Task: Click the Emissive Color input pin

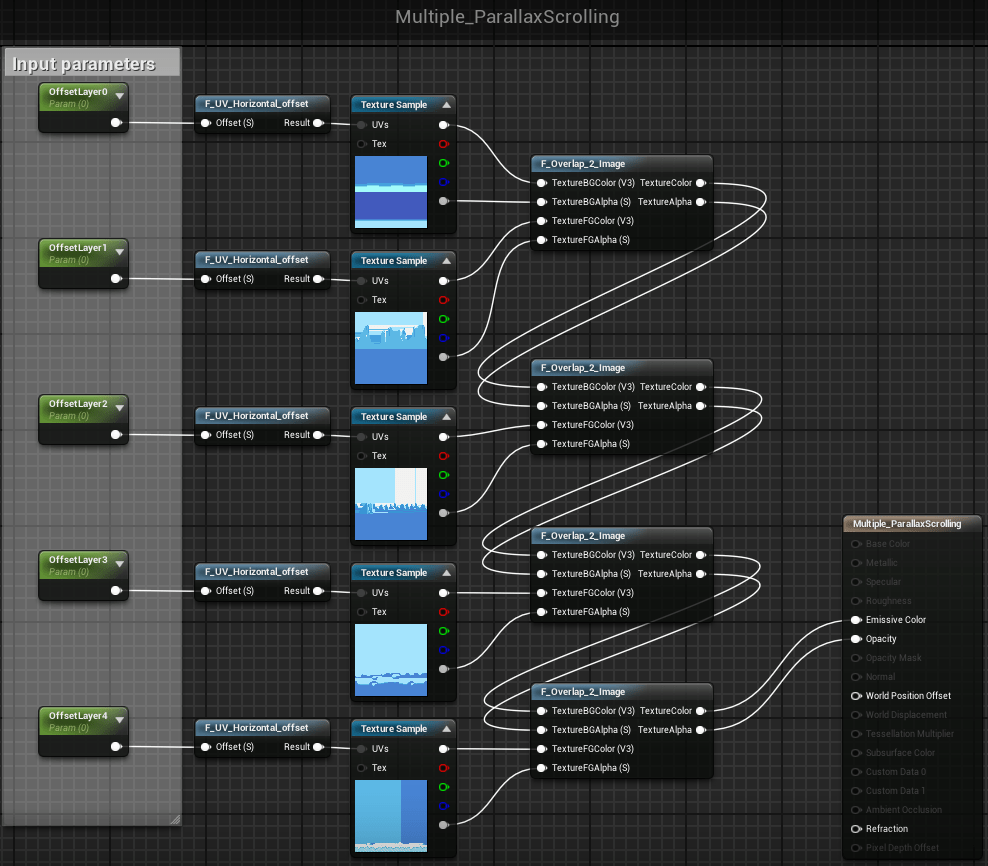Action: pyautogui.click(x=856, y=619)
